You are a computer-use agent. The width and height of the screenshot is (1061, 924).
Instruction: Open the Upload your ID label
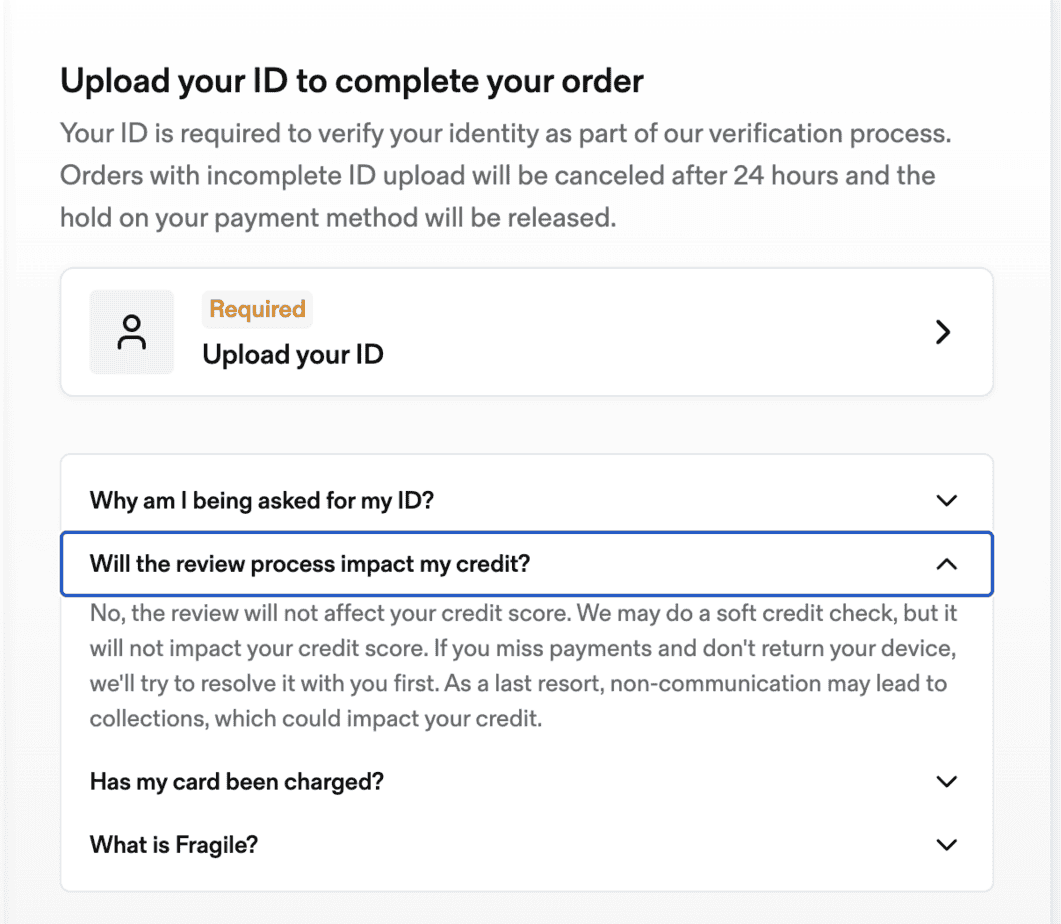point(293,354)
